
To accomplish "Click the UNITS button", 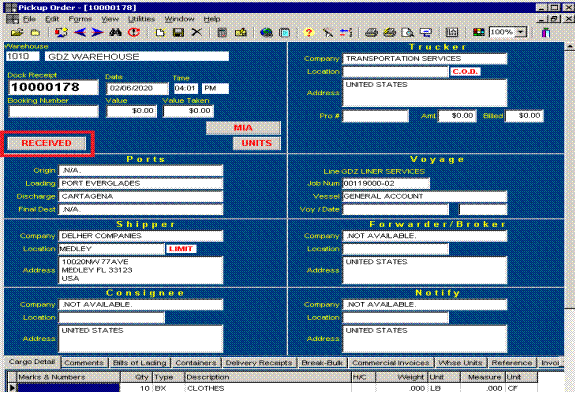I will coord(256,143).
